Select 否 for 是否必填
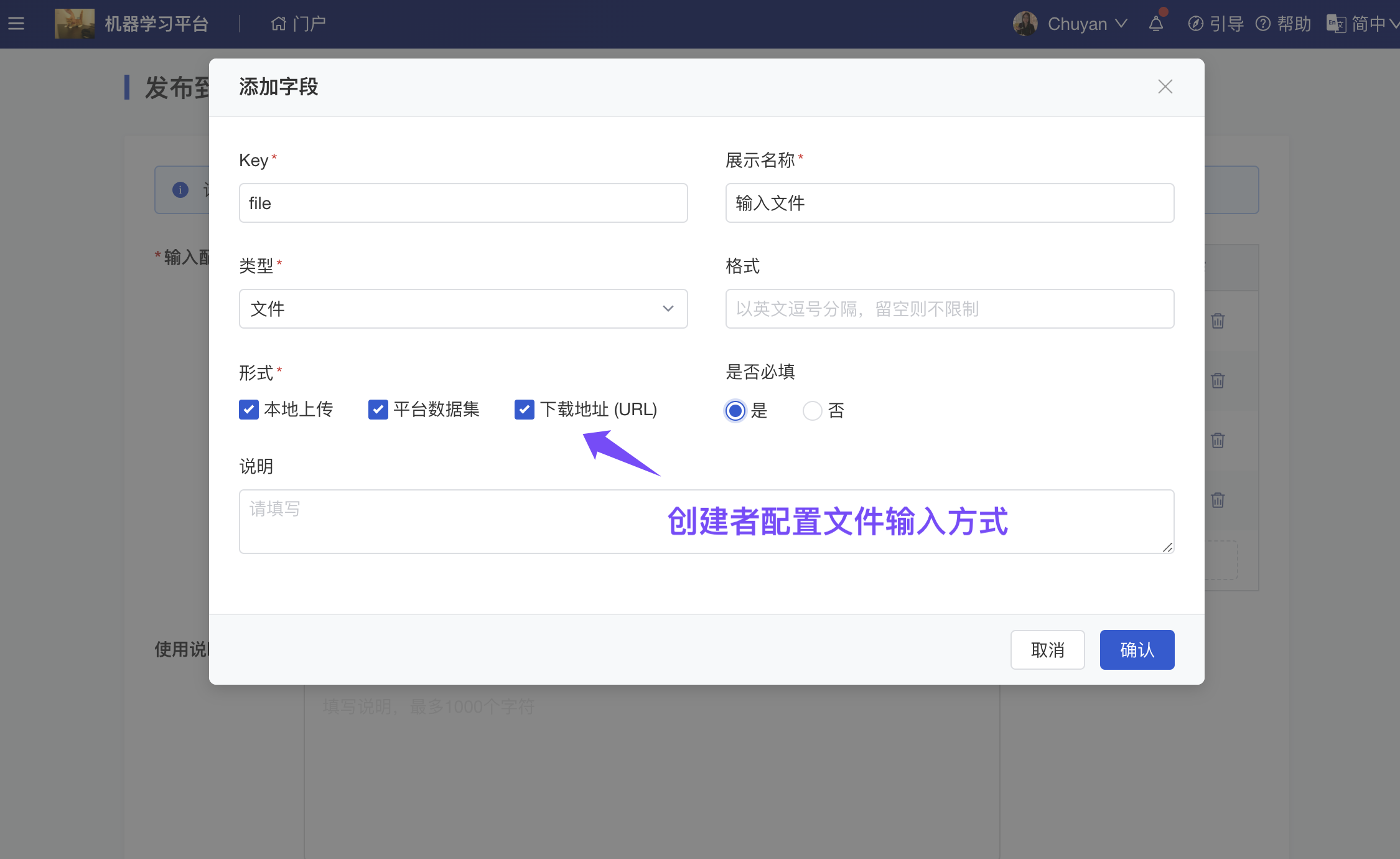This screenshot has height=859, width=1400. 811,410
